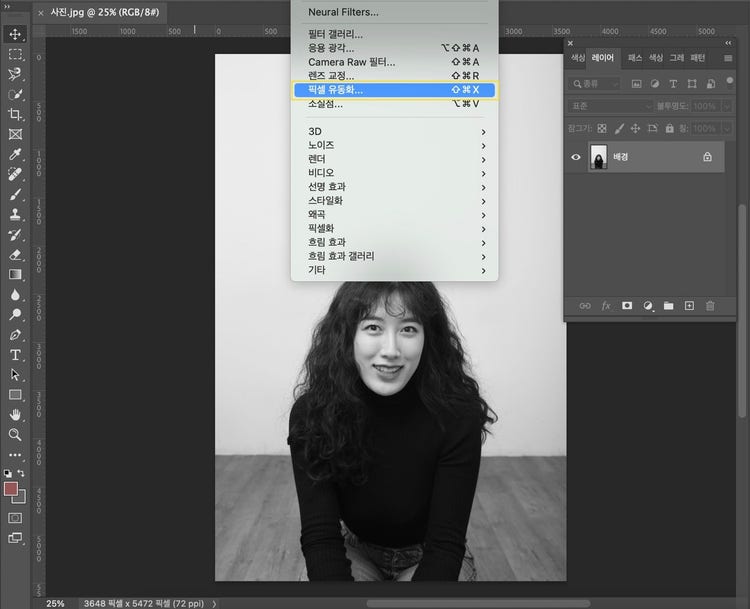Image resolution: width=750 pixels, height=609 pixels.
Task: Switch to the 패스 panel tab
Action: click(x=635, y=58)
